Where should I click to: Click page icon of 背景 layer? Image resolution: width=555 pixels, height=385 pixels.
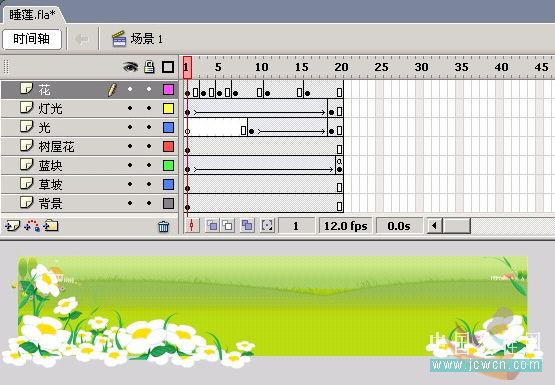pyautogui.click(x=27, y=202)
